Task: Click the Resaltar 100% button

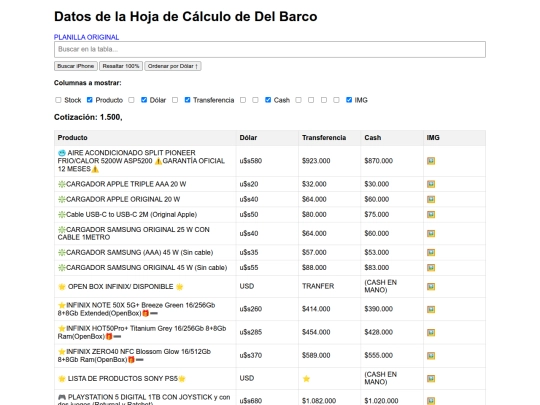Action: (x=121, y=66)
